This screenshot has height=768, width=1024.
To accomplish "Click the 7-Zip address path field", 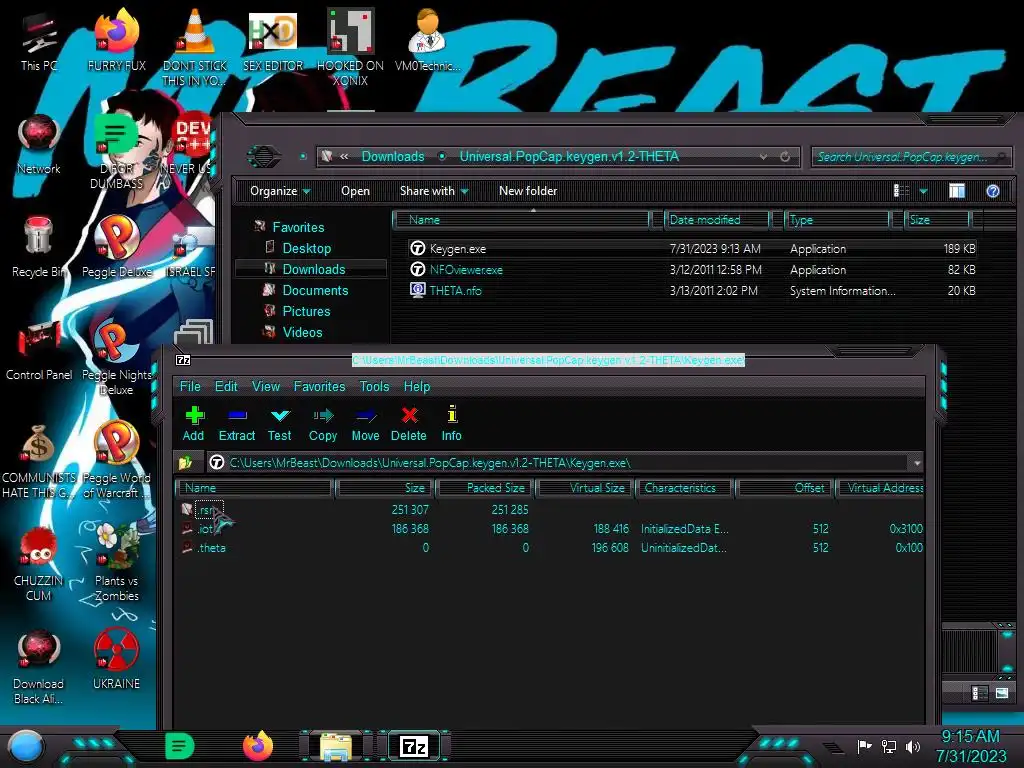I will pyautogui.click(x=559, y=462).
